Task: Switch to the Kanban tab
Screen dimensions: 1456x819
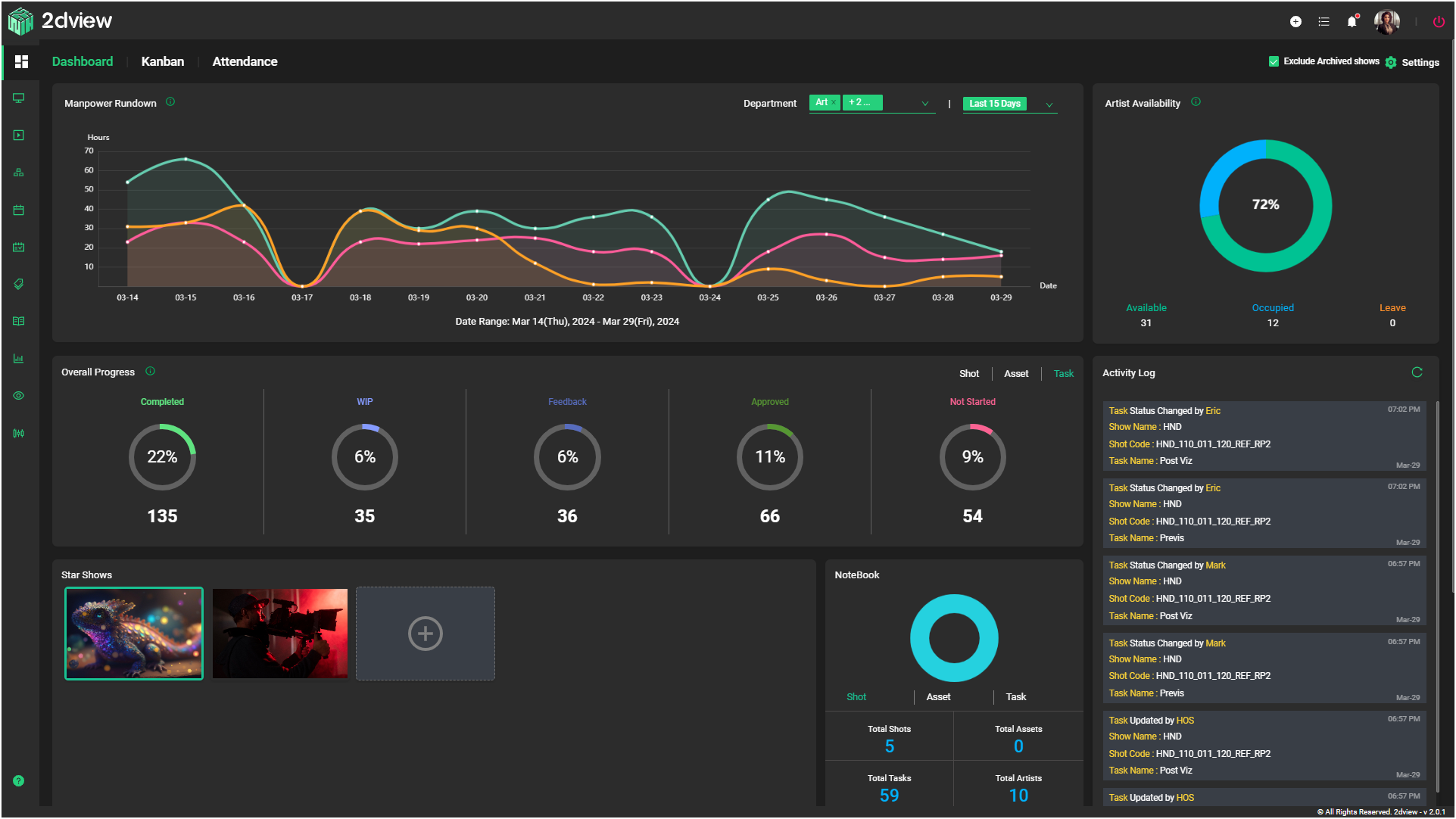Action: click(x=163, y=61)
